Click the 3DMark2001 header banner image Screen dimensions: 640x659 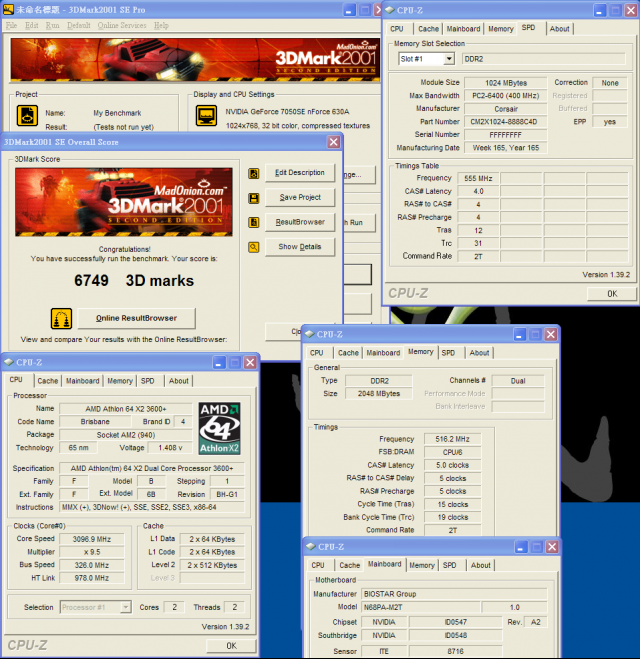195,60
